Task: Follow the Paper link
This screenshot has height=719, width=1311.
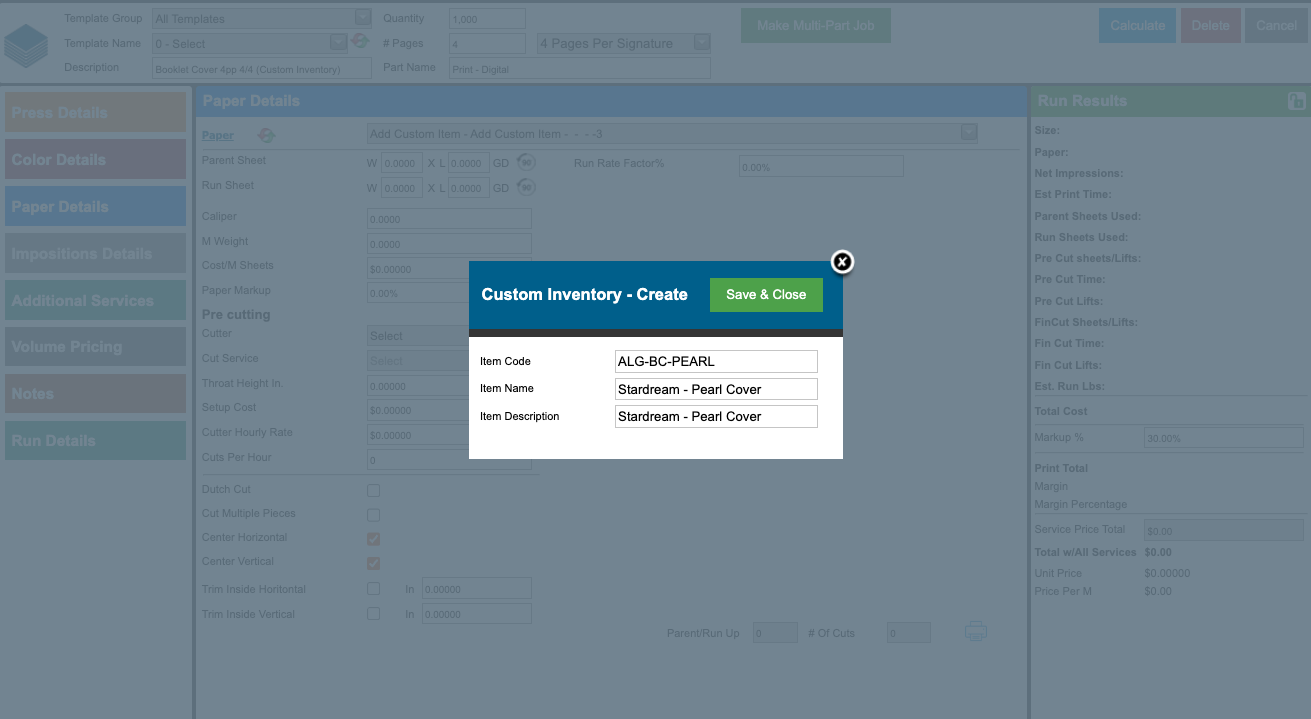Action: [217, 135]
